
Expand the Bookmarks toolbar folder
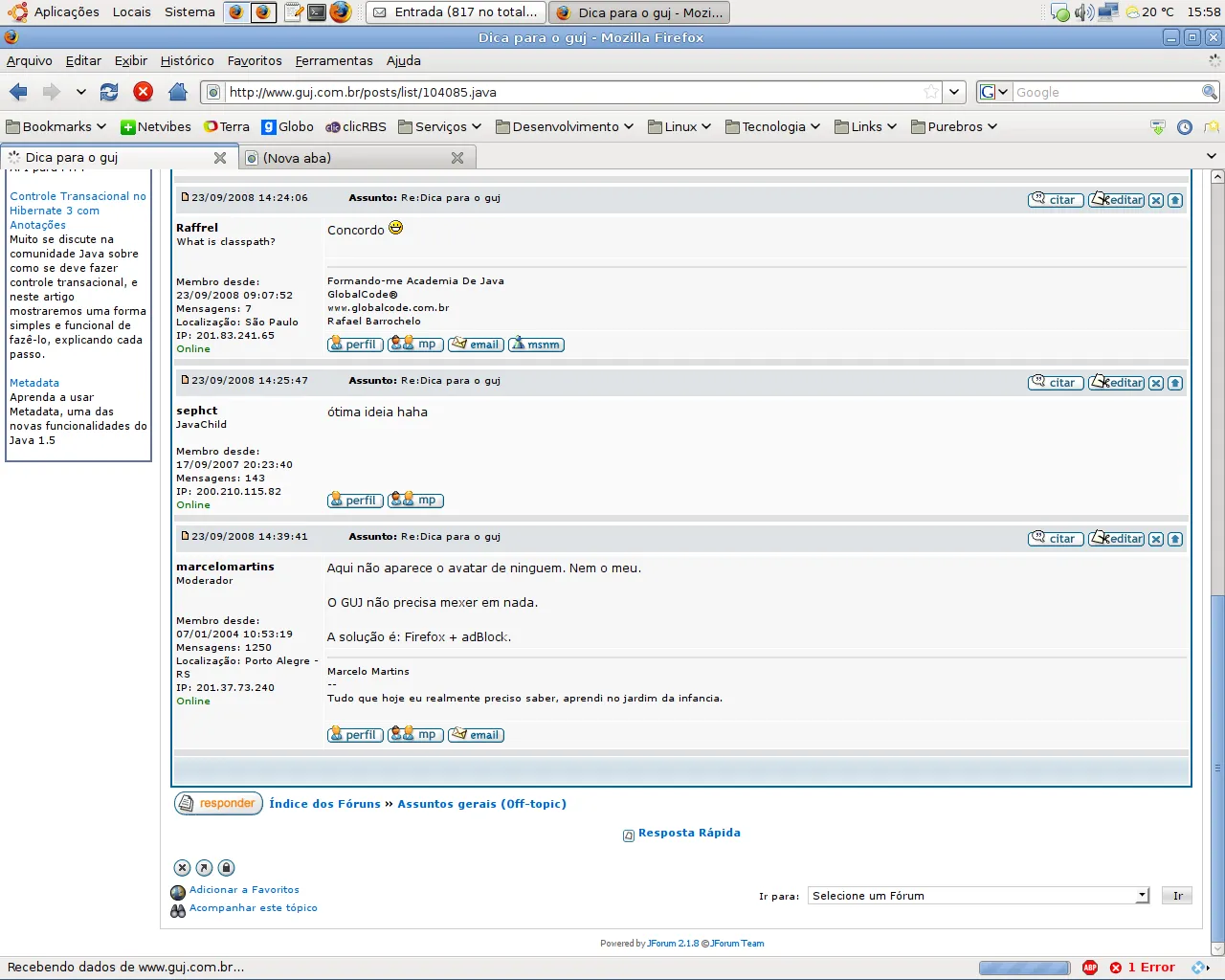point(56,126)
